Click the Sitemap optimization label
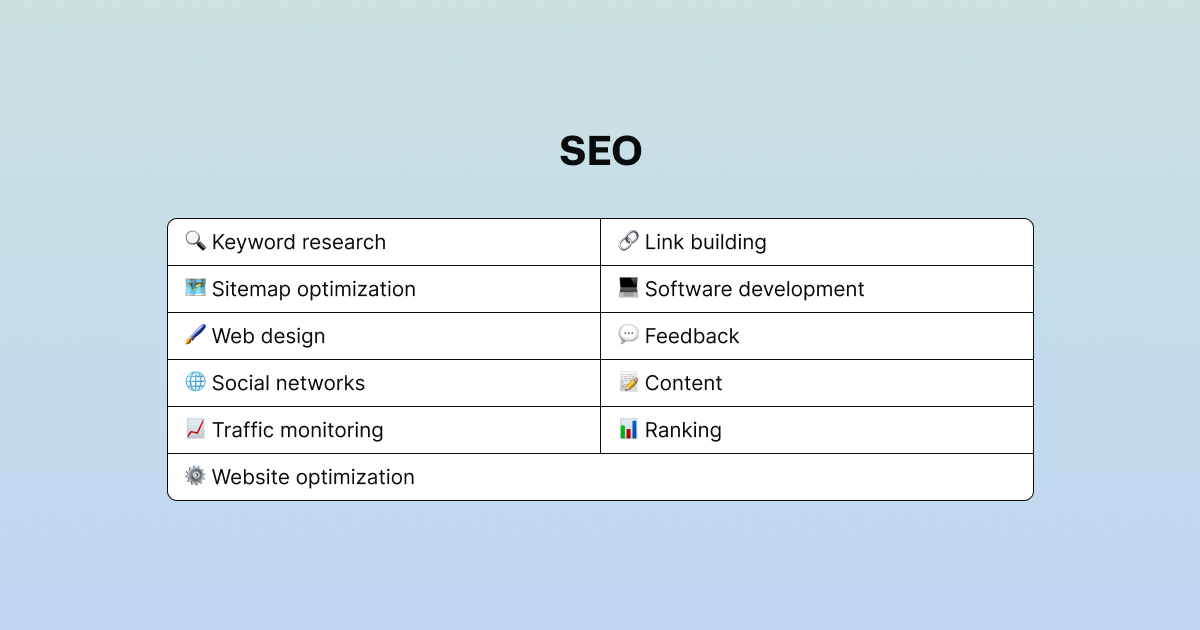Viewport: 1200px width, 630px height. (313, 289)
